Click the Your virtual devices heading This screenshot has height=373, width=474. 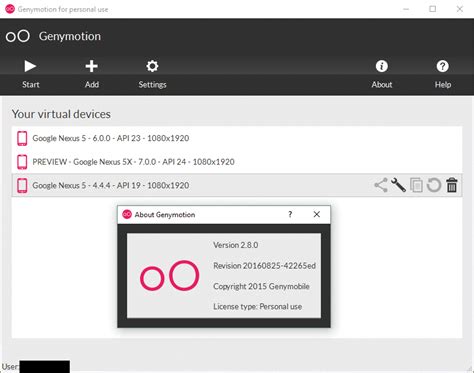(61, 114)
